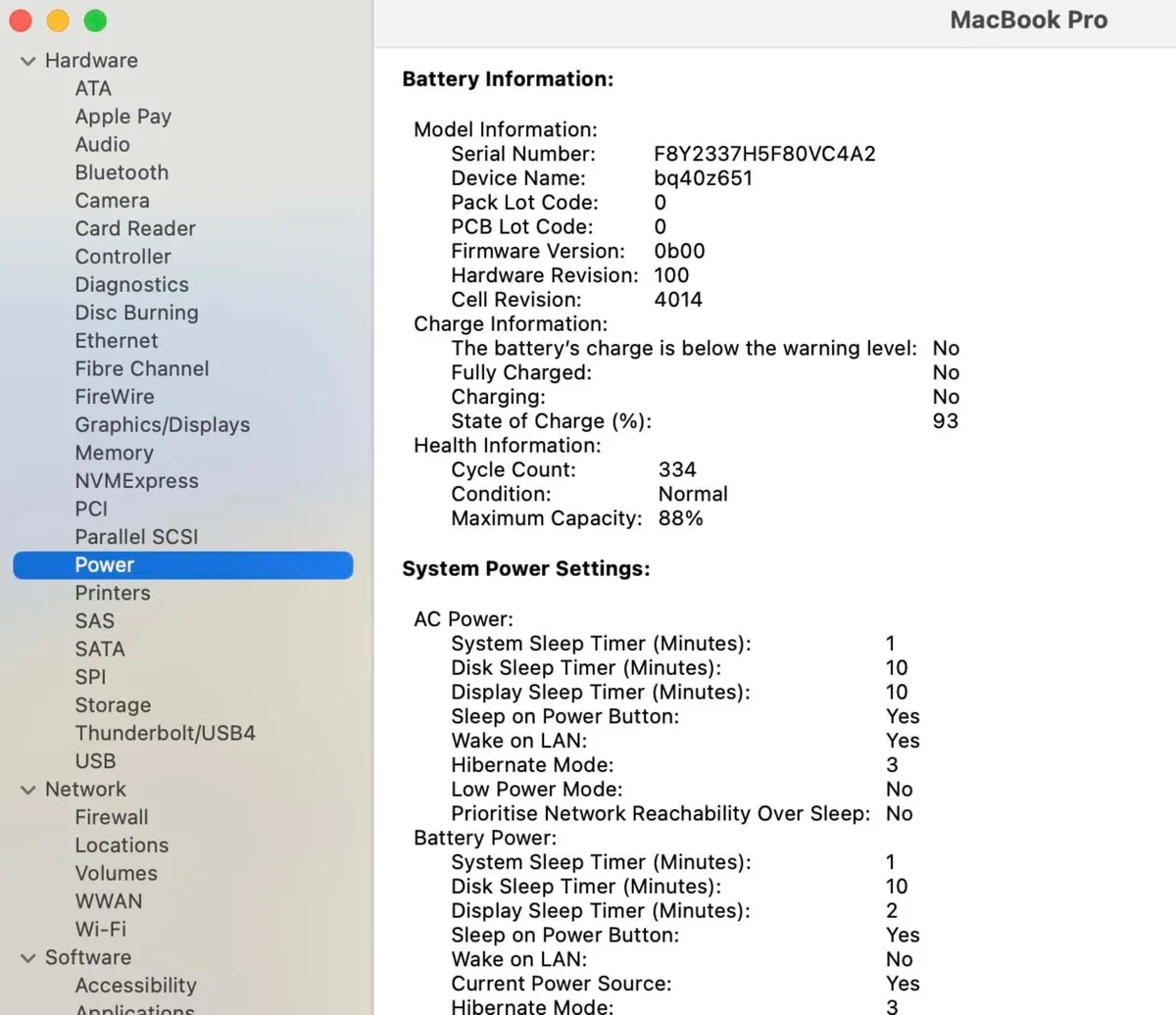
Task: Open USB in the hardware list
Action: coord(95,761)
